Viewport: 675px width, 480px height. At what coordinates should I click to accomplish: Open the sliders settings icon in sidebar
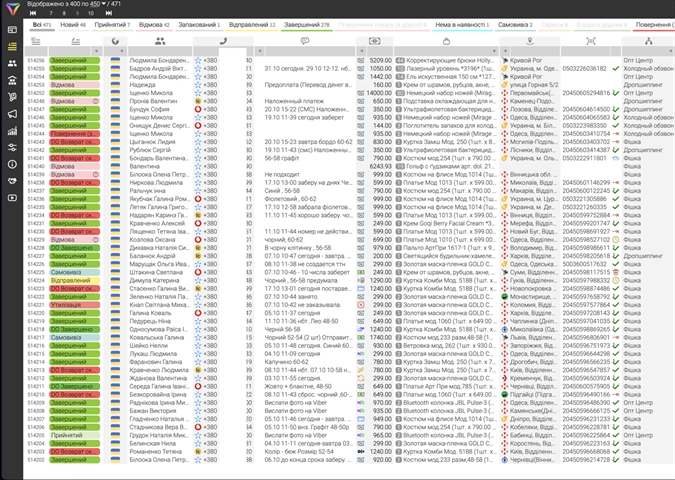pyautogui.click(x=12, y=146)
